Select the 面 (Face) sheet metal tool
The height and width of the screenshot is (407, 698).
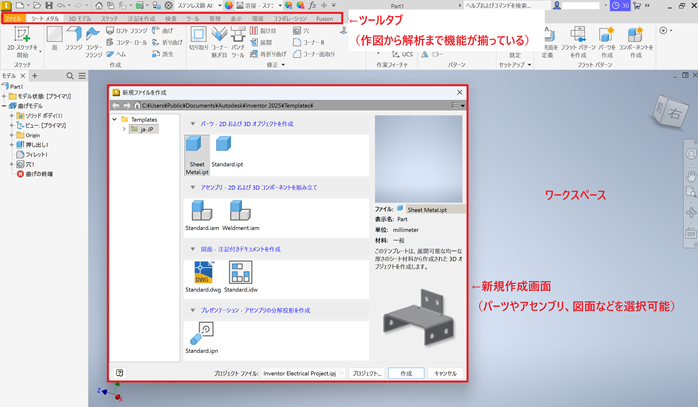[x=54, y=38]
